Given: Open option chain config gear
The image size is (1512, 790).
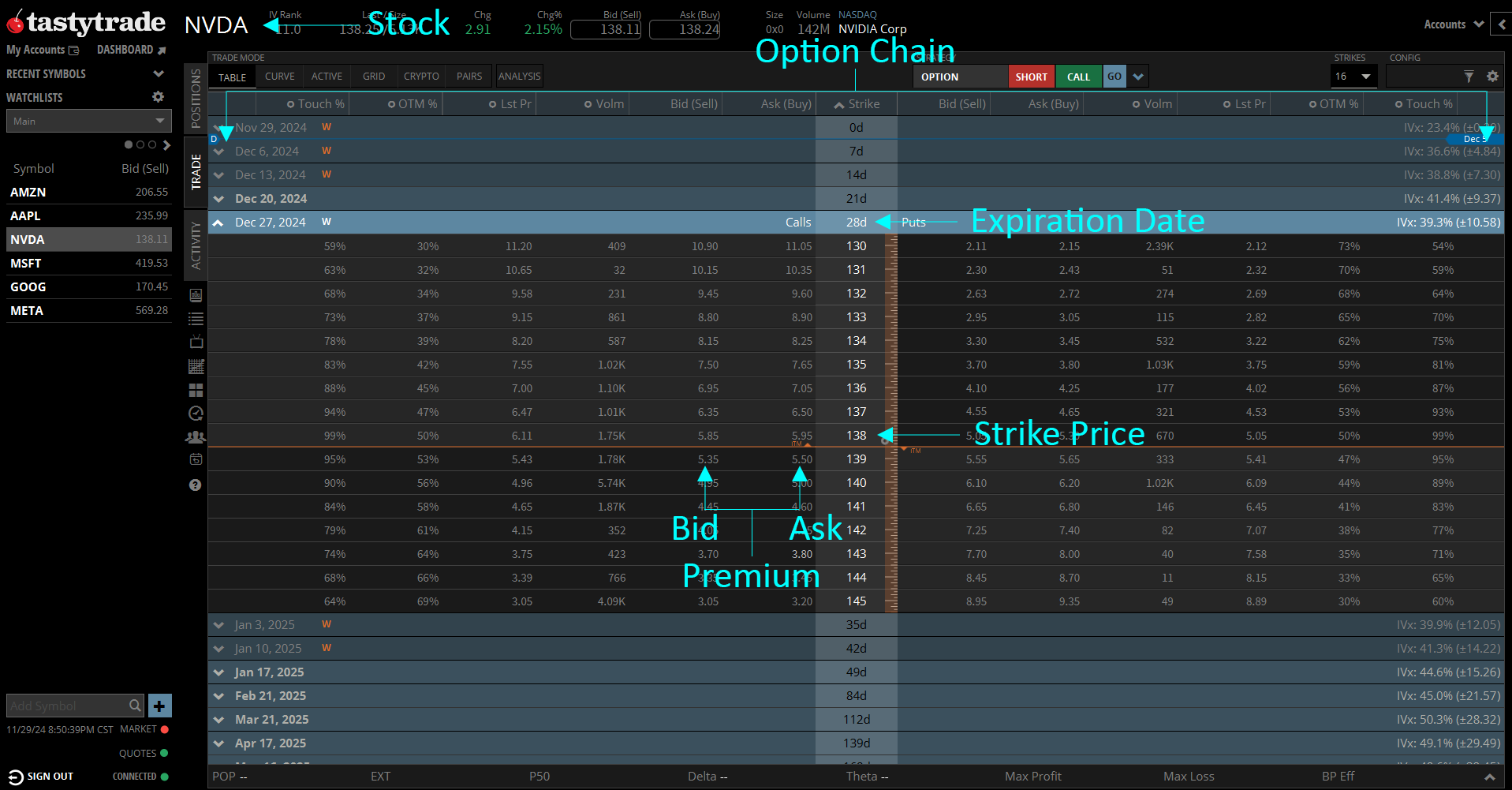Looking at the screenshot, I should click(x=1492, y=77).
